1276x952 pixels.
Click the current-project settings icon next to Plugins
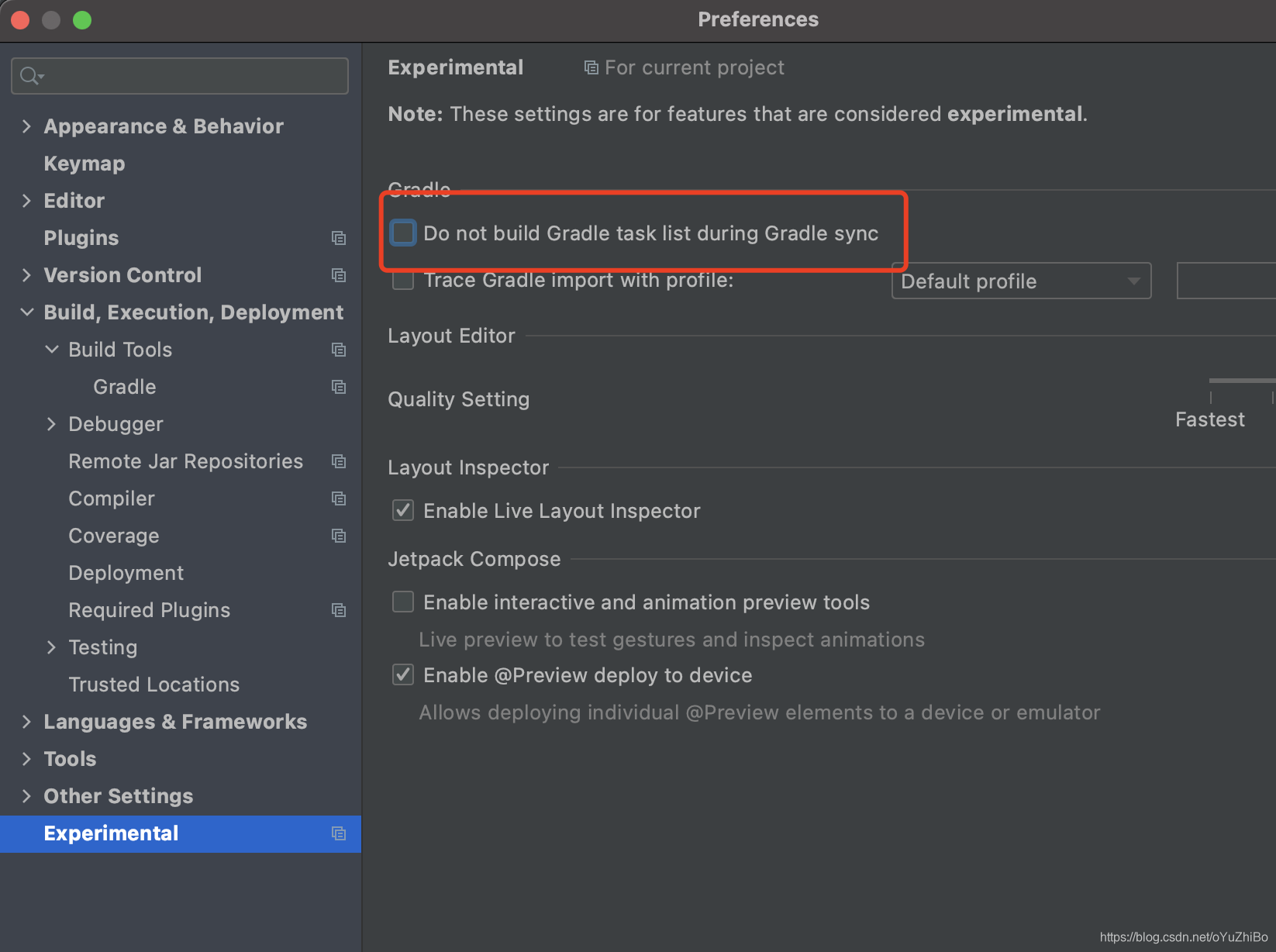tap(339, 238)
